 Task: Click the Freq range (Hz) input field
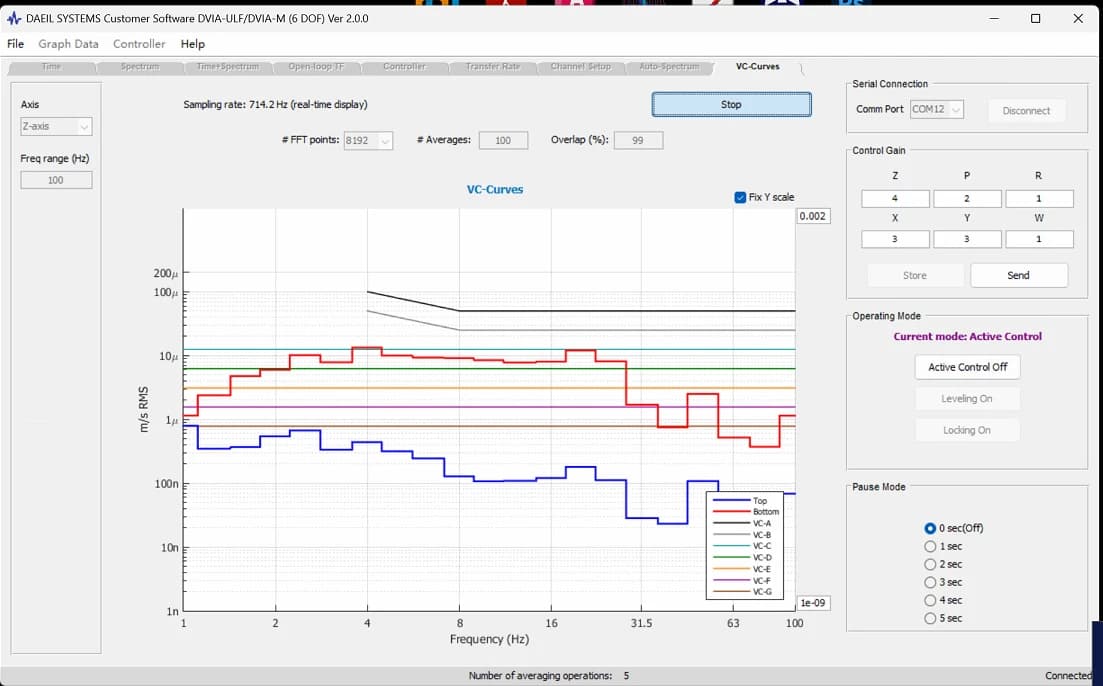tap(56, 180)
